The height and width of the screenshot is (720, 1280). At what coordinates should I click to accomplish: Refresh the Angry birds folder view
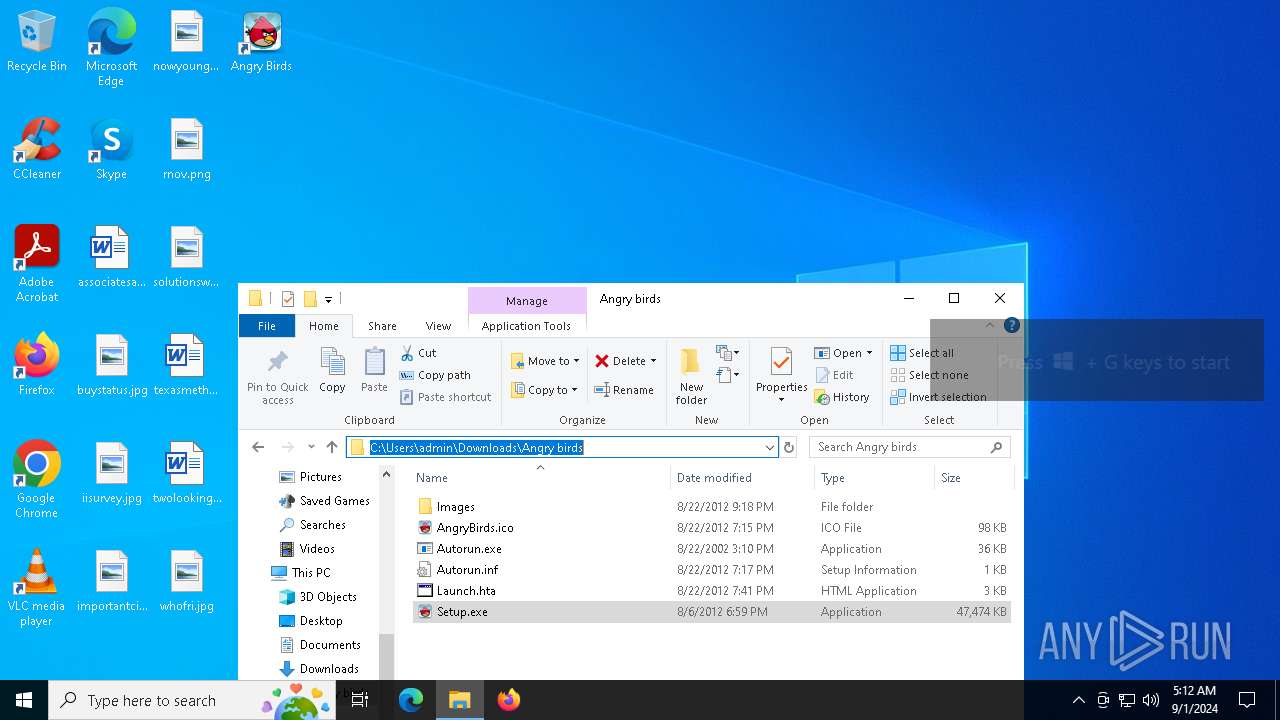[x=789, y=447]
